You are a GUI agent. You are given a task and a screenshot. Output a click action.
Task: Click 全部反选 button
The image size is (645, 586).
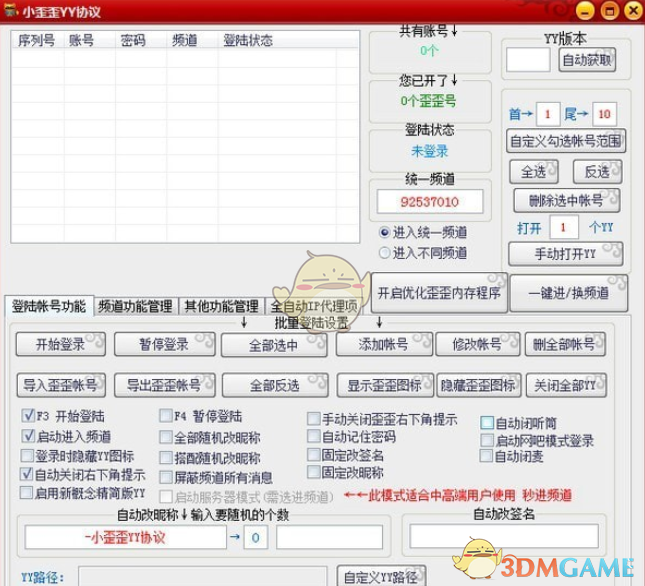[x=275, y=385]
